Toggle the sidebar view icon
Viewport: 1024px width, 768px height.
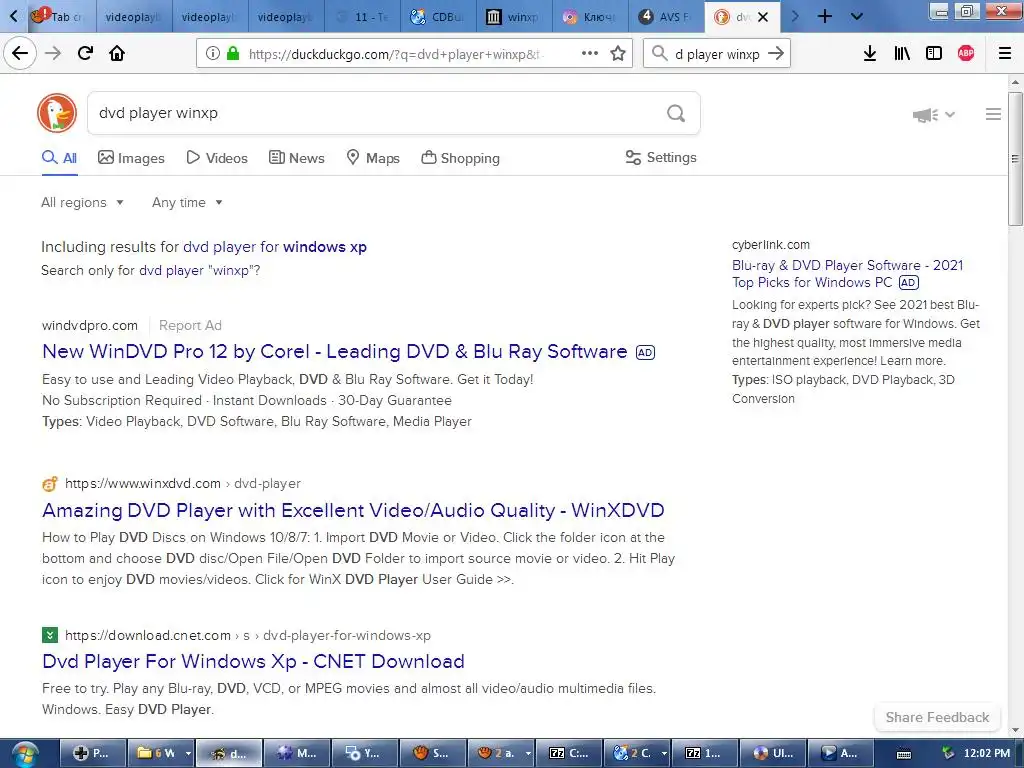pos(934,54)
